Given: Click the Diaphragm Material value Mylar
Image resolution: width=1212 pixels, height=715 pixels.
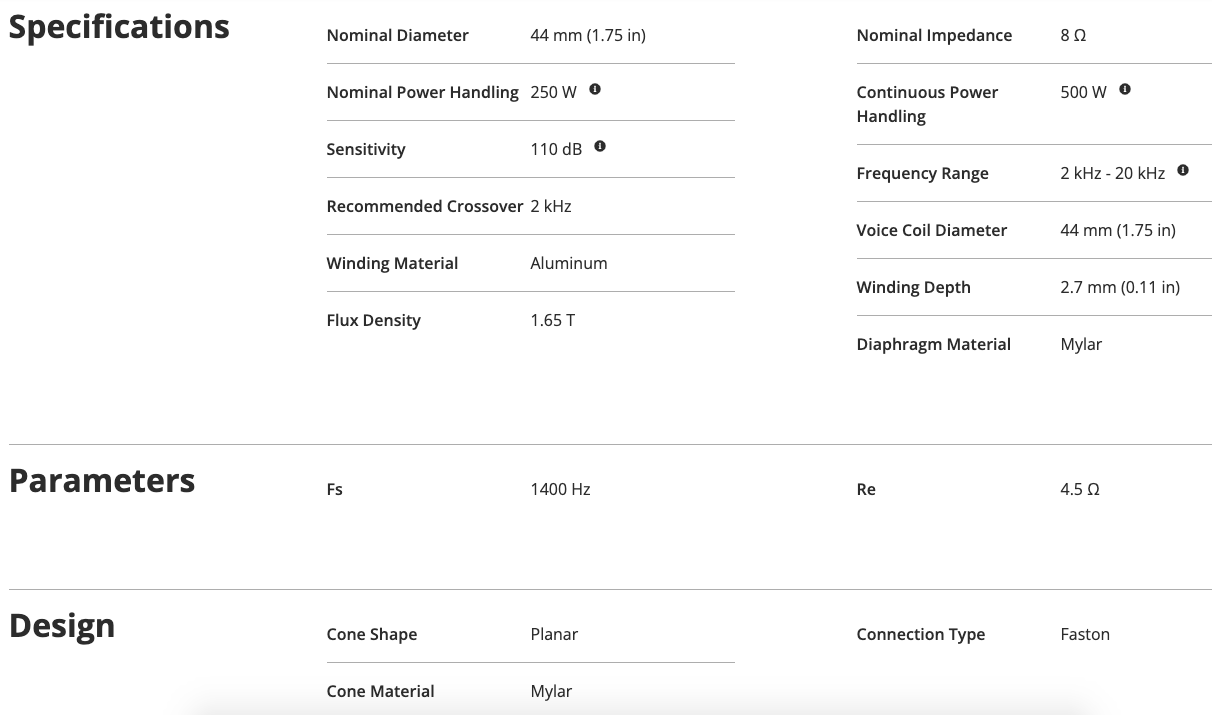Looking at the screenshot, I should 1081,344.
